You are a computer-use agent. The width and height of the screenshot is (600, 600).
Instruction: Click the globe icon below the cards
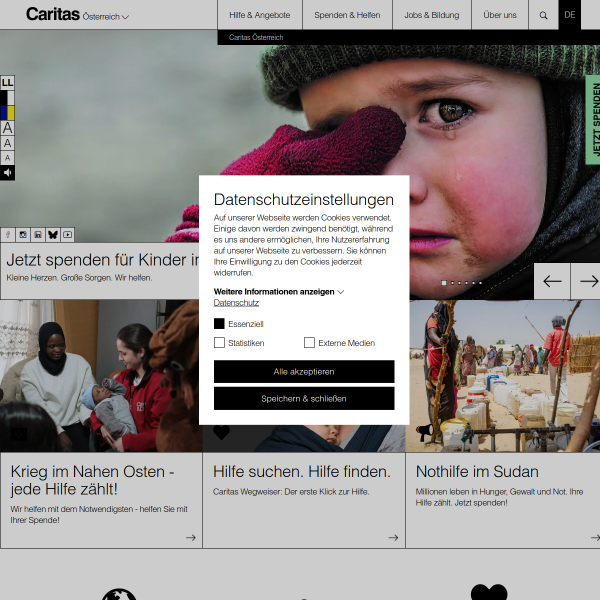[x=119, y=594]
